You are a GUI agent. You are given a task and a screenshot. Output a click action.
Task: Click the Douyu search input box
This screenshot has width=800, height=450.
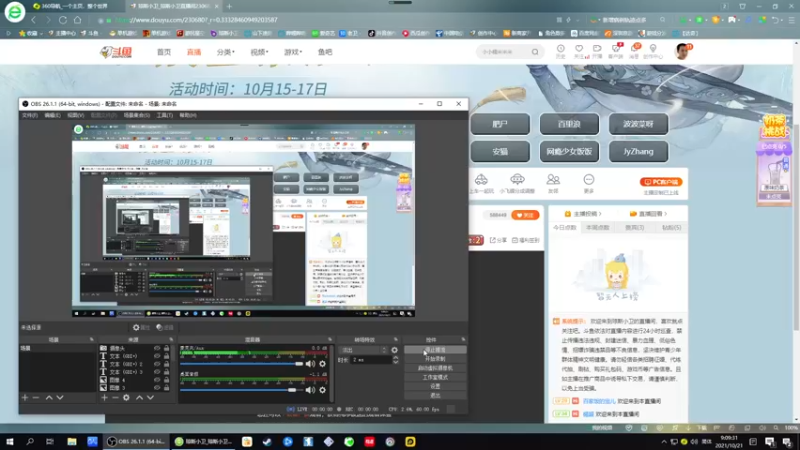click(x=504, y=52)
